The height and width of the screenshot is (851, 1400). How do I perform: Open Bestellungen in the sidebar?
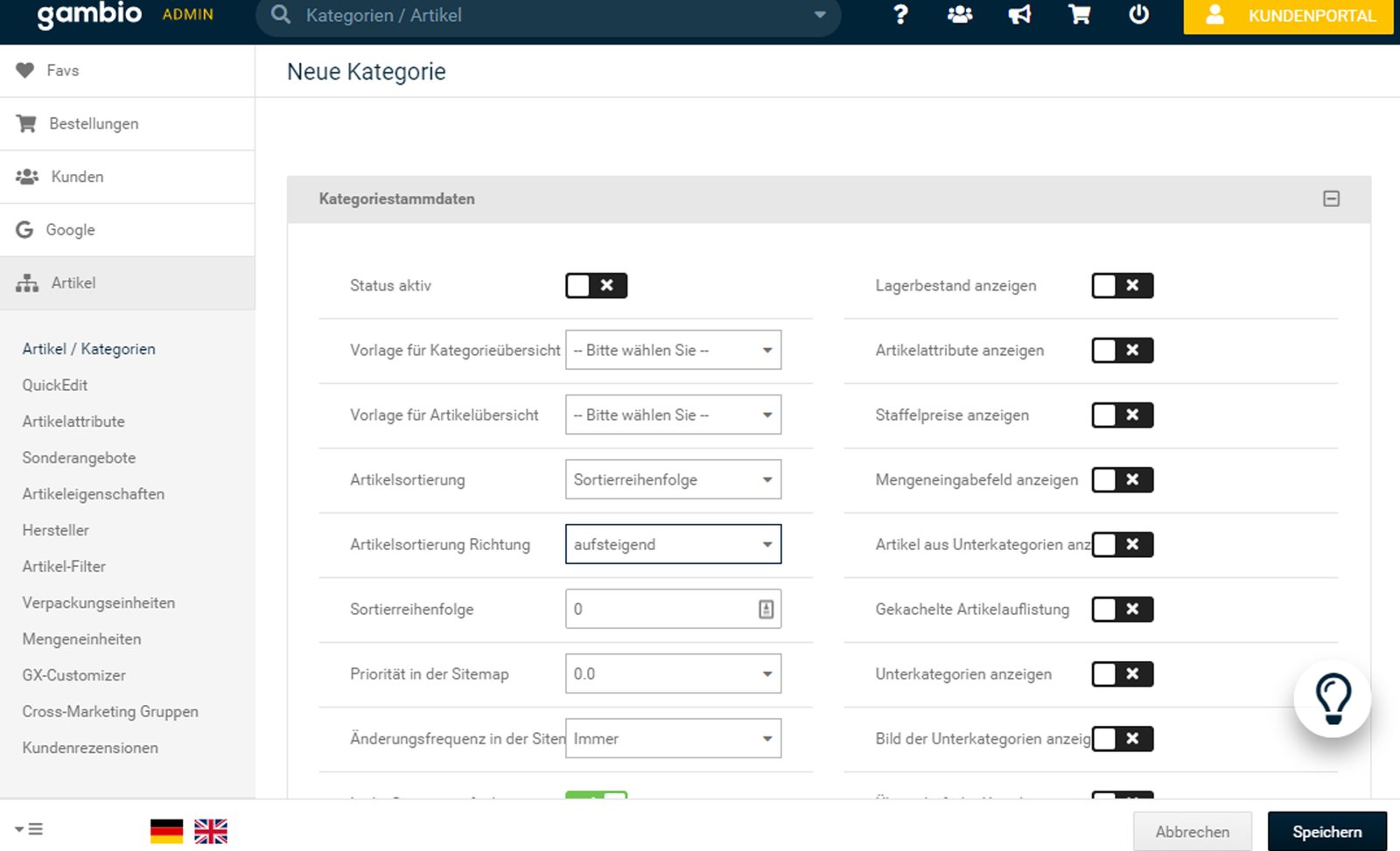pos(94,124)
